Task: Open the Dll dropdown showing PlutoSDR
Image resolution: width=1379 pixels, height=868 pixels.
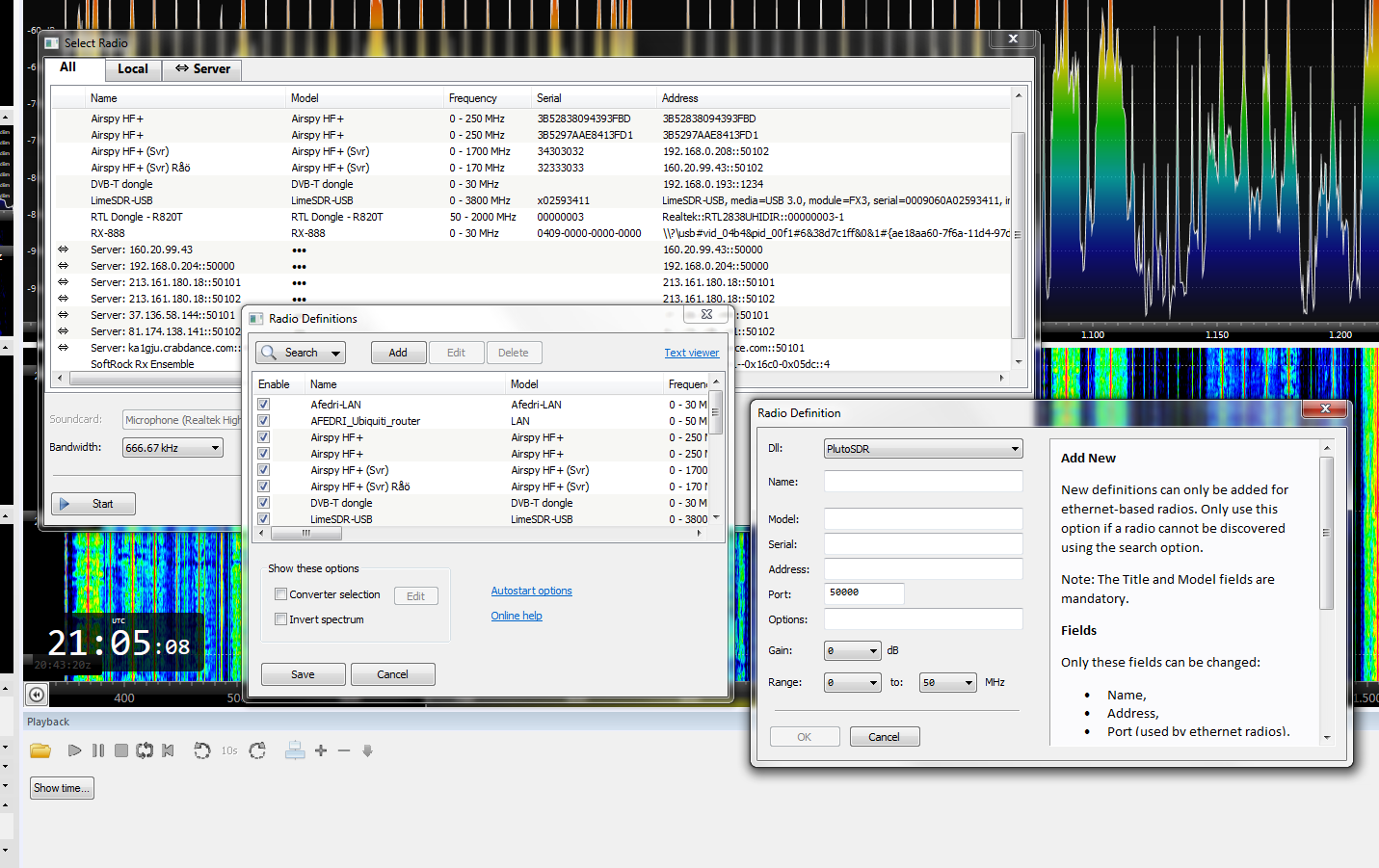Action: pyautogui.click(x=922, y=449)
